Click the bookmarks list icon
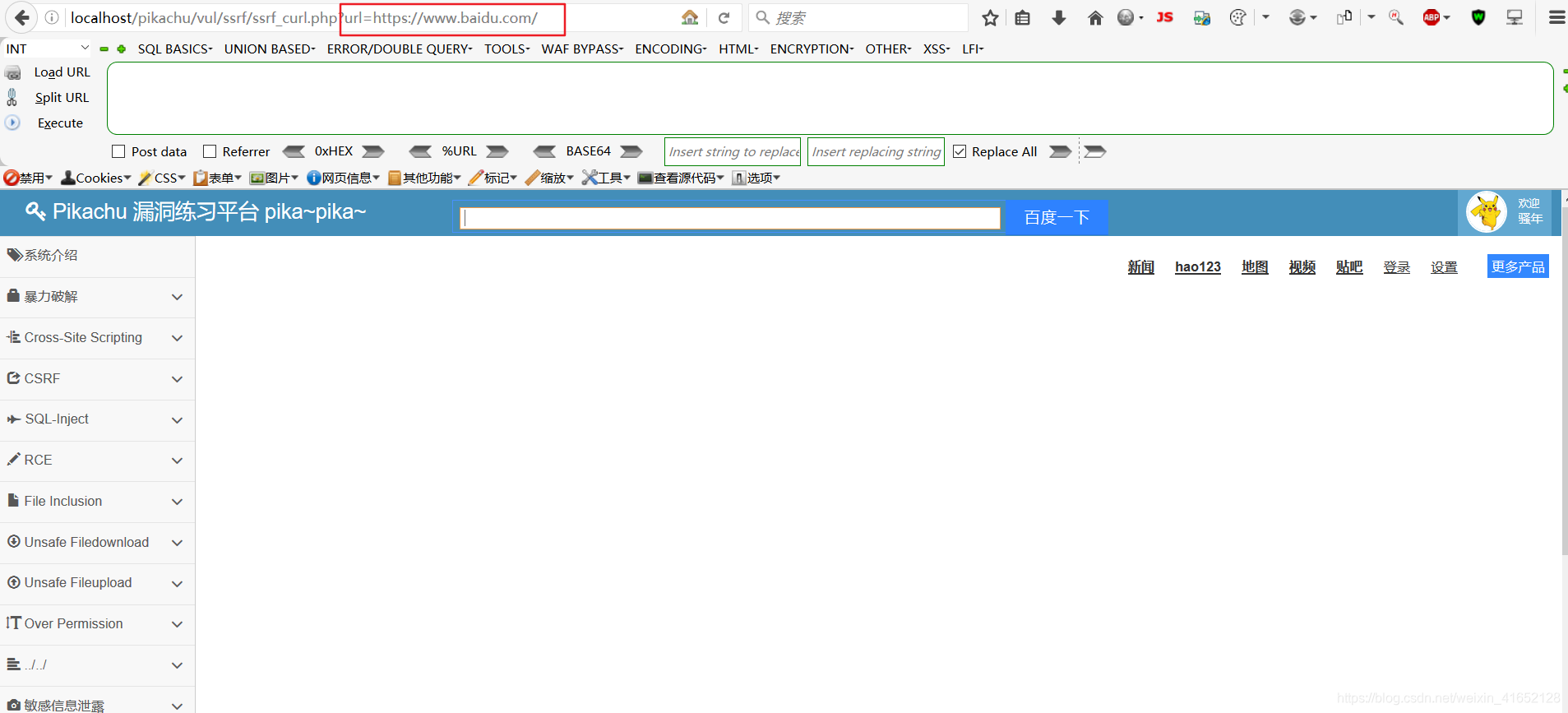The image size is (1568, 713). 1022,17
